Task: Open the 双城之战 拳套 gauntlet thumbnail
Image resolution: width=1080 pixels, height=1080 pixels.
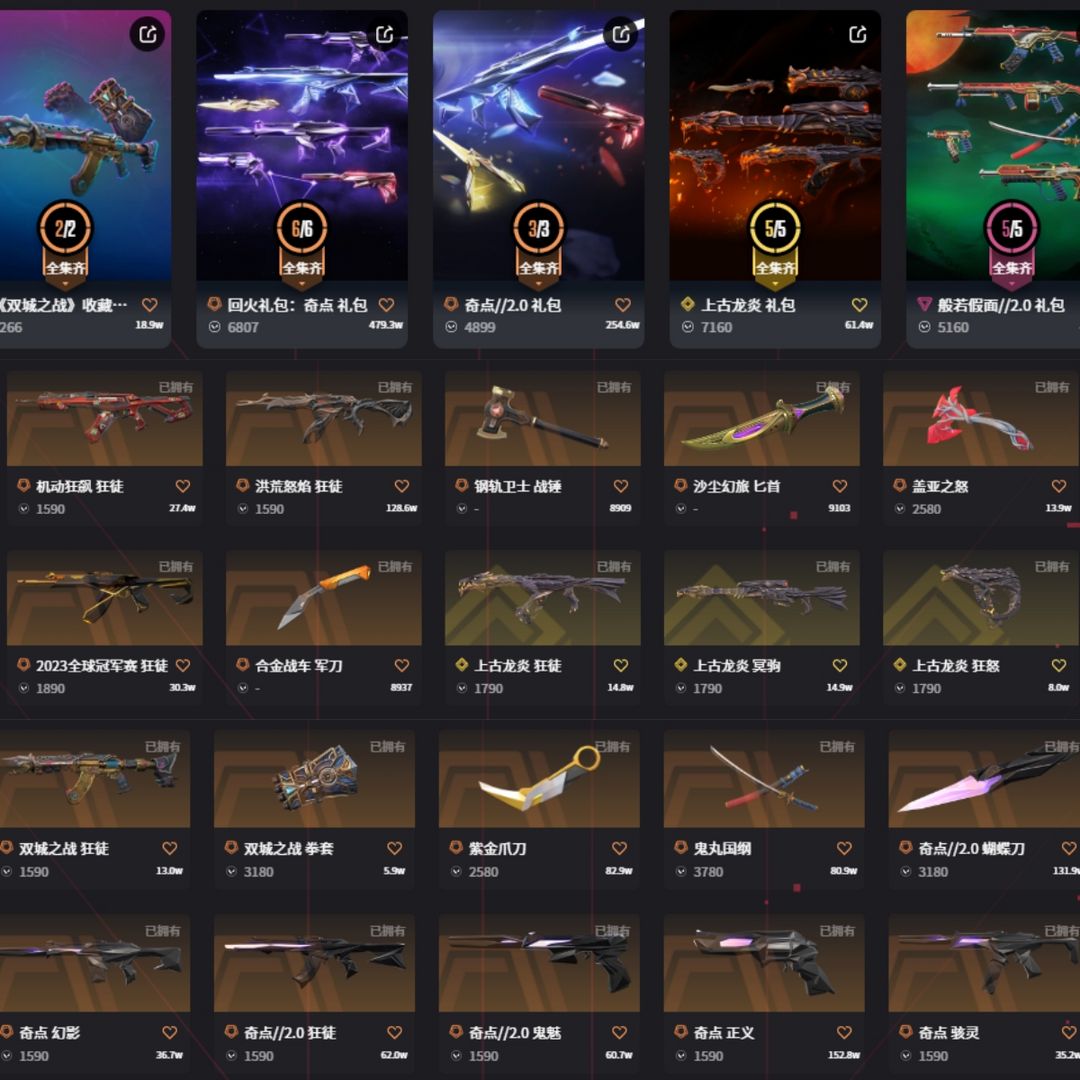Action: click(315, 780)
